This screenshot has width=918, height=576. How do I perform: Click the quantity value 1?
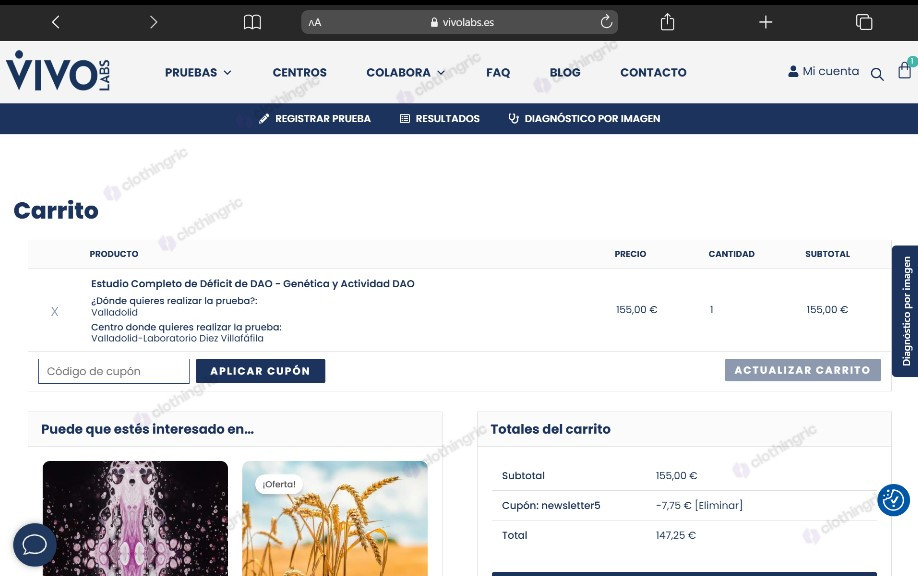pos(711,310)
